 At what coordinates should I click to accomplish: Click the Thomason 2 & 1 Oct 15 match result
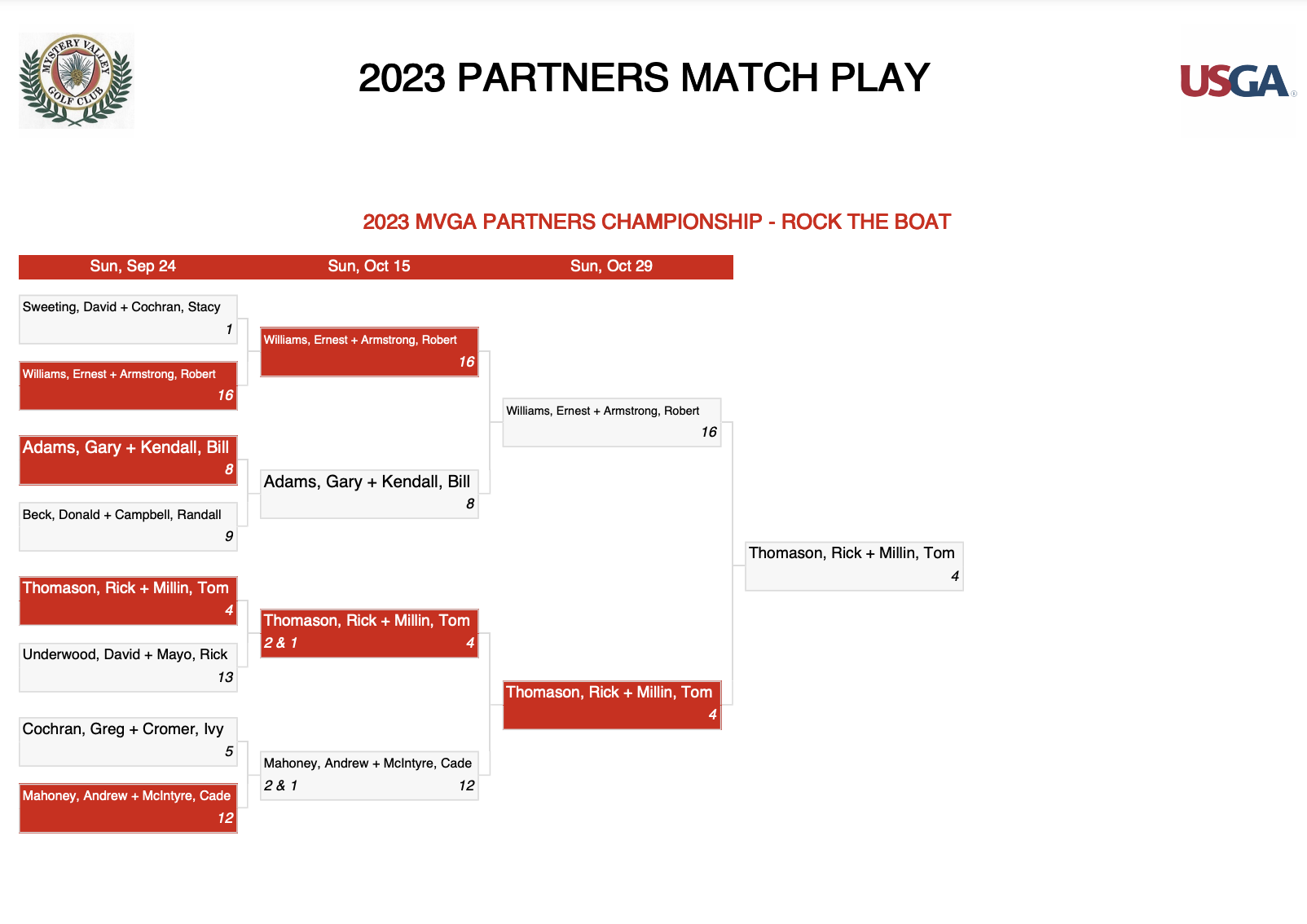point(280,643)
